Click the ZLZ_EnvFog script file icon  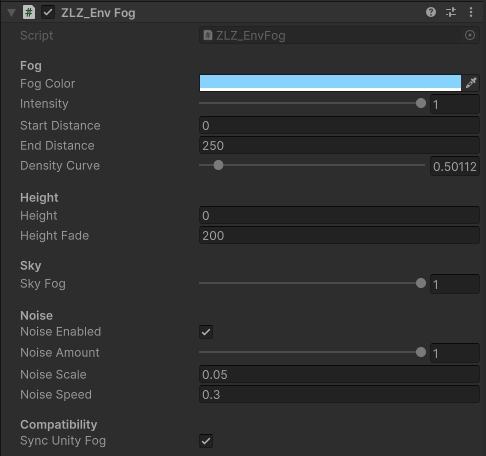point(208,35)
